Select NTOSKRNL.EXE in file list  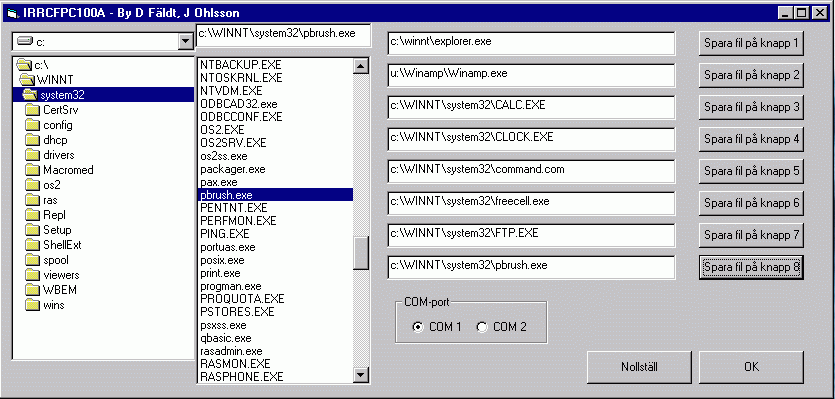tap(275, 78)
